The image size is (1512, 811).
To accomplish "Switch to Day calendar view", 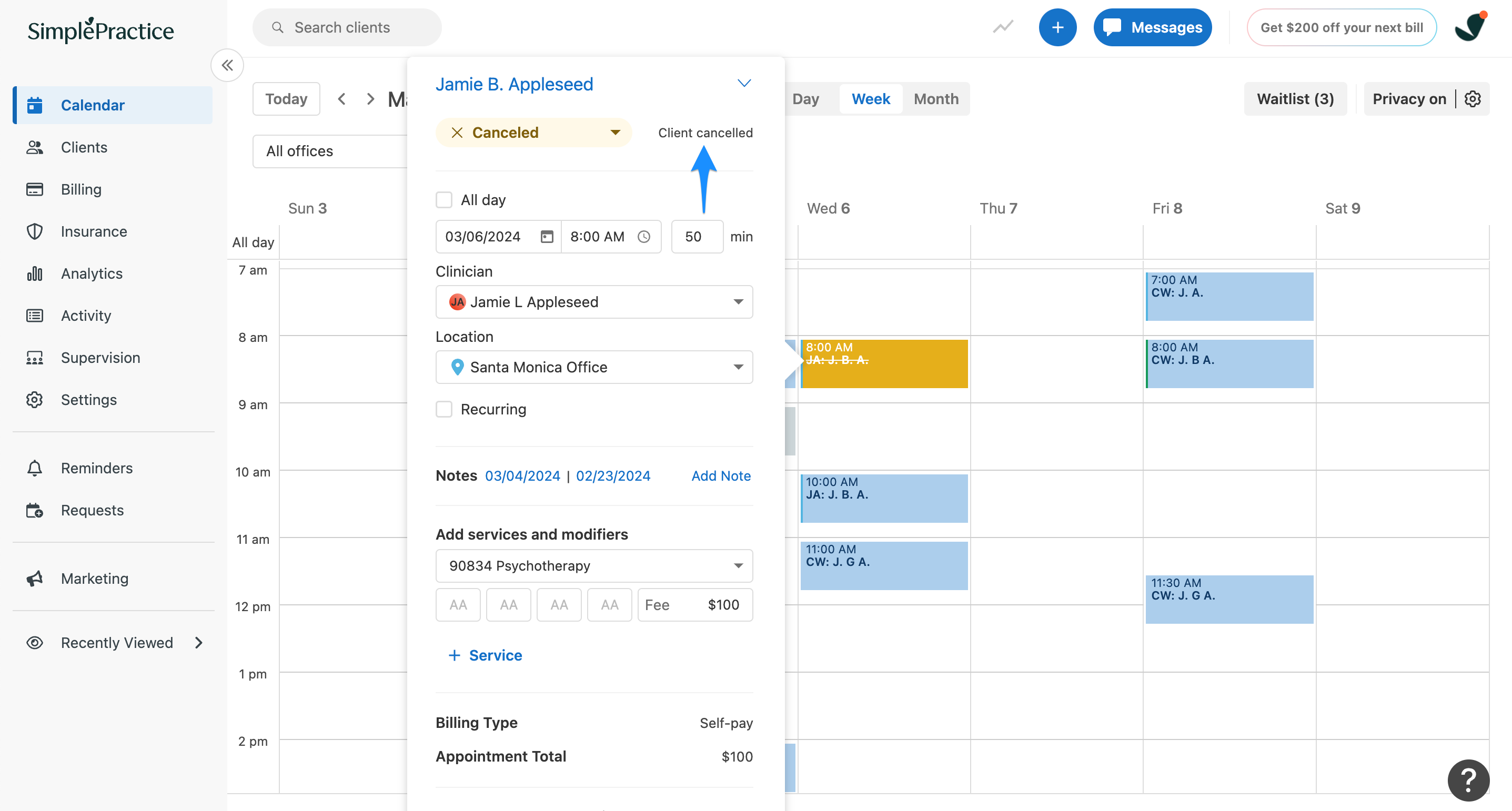I will click(807, 98).
